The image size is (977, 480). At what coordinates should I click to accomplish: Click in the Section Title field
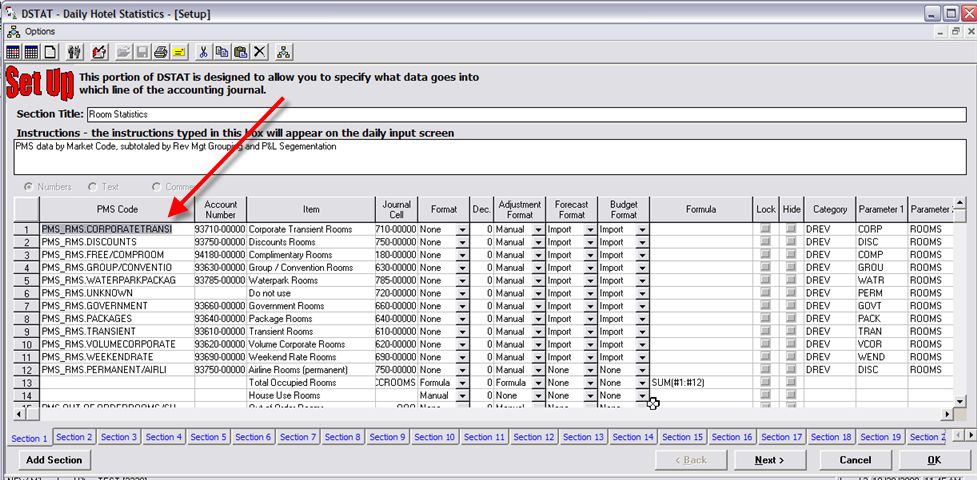click(x=527, y=115)
